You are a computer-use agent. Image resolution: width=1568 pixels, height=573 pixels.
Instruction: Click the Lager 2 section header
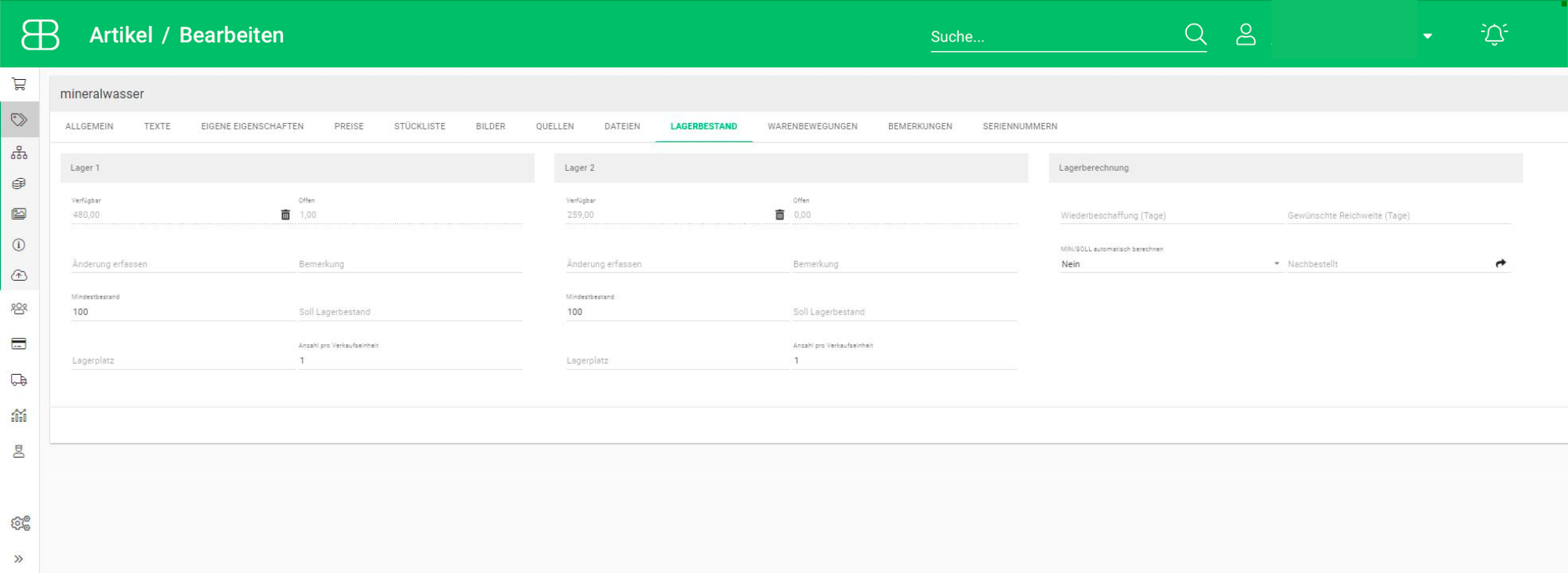(x=791, y=168)
